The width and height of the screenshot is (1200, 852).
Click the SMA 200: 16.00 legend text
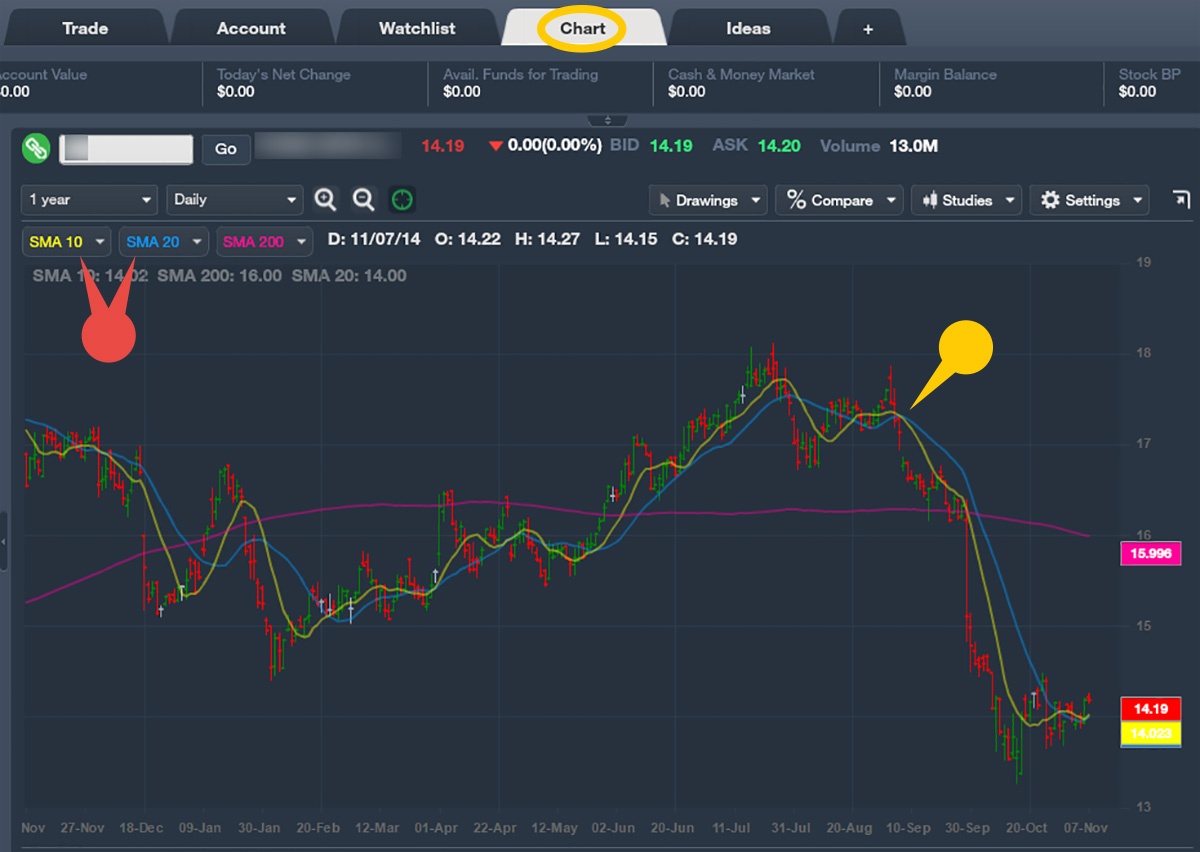coord(219,276)
